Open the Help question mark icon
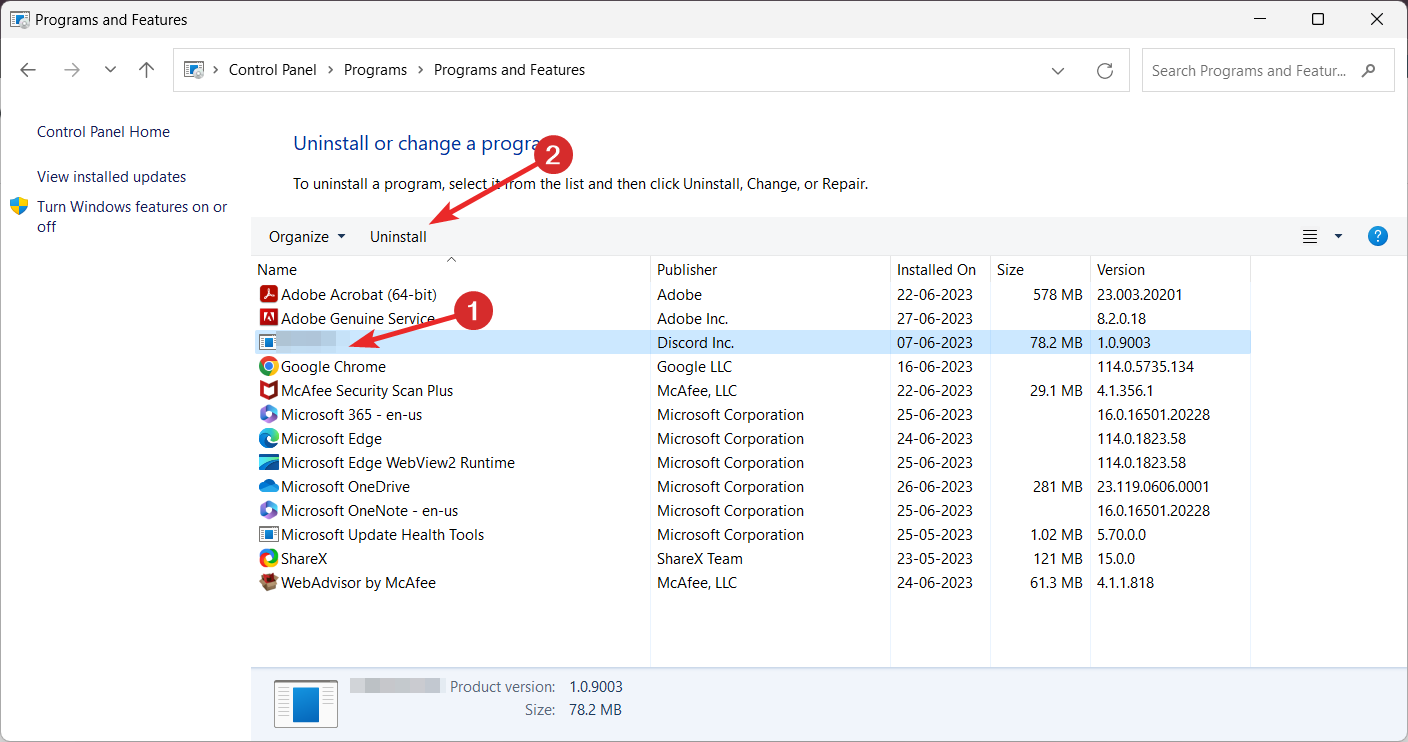The height and width of the screenshot is (742, 1408). tap(1377, 237)
